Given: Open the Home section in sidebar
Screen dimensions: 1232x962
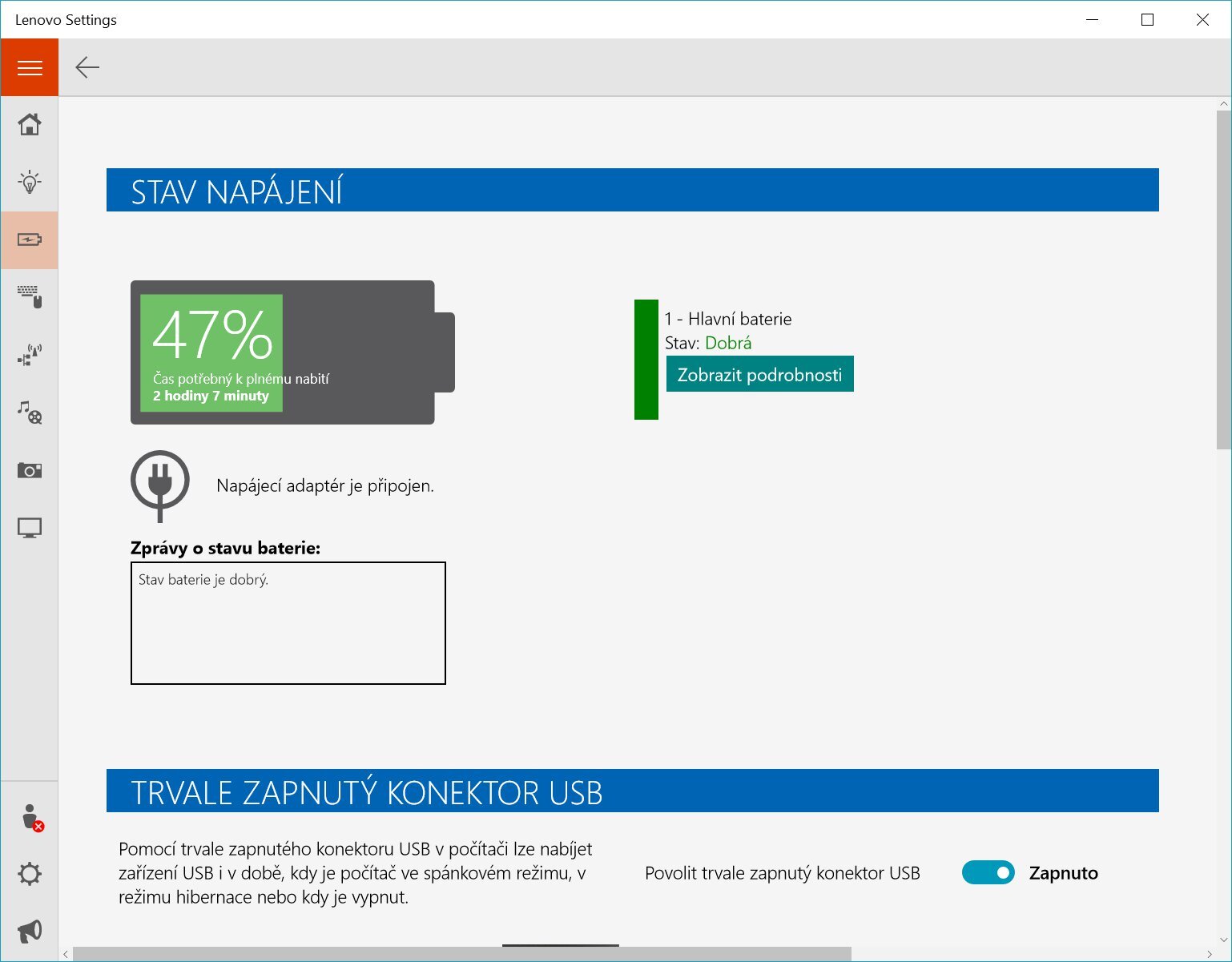Looking at the screenshot, I should click(30, 125).
